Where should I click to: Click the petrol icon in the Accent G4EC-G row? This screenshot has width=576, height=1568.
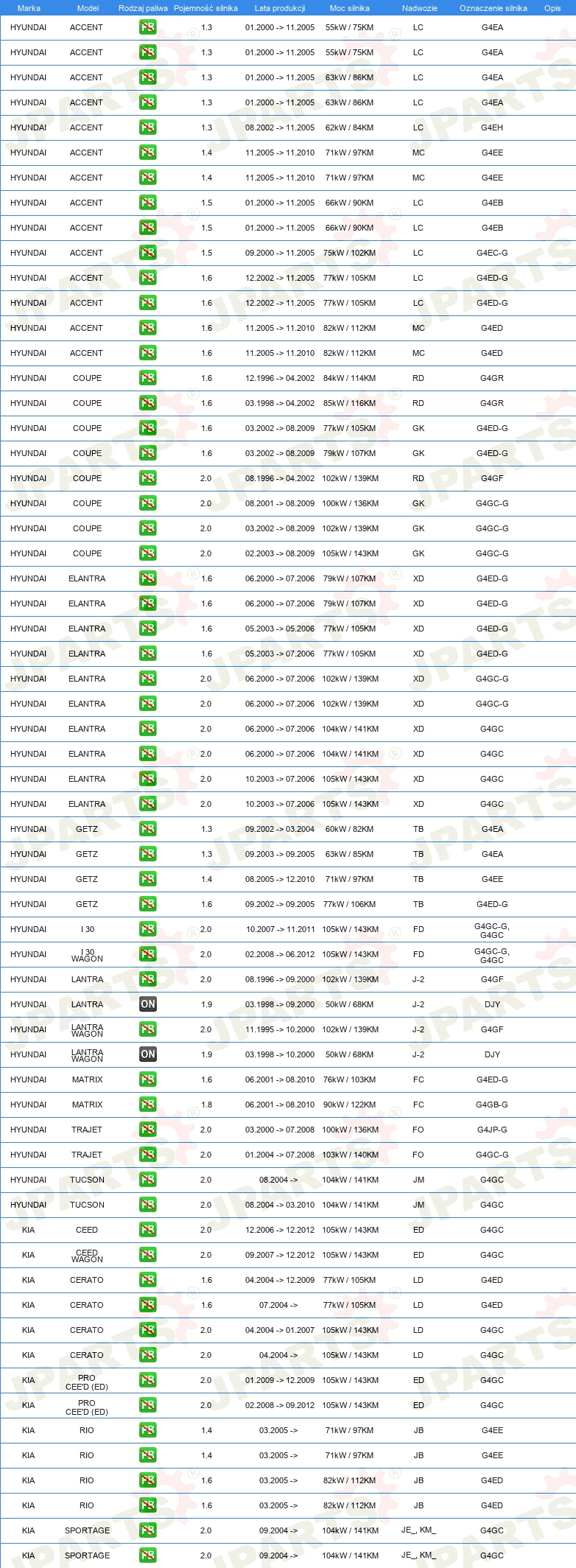(147, 253)
